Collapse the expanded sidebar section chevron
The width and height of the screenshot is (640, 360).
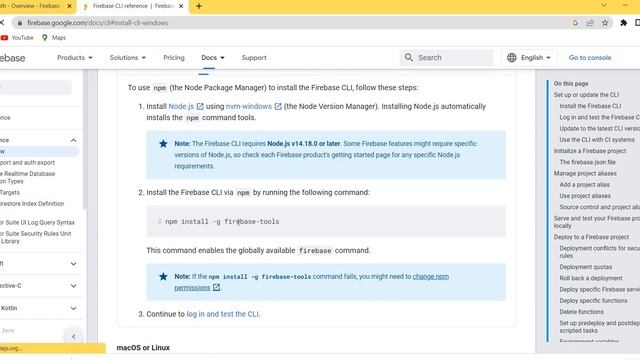pos(73,140)
